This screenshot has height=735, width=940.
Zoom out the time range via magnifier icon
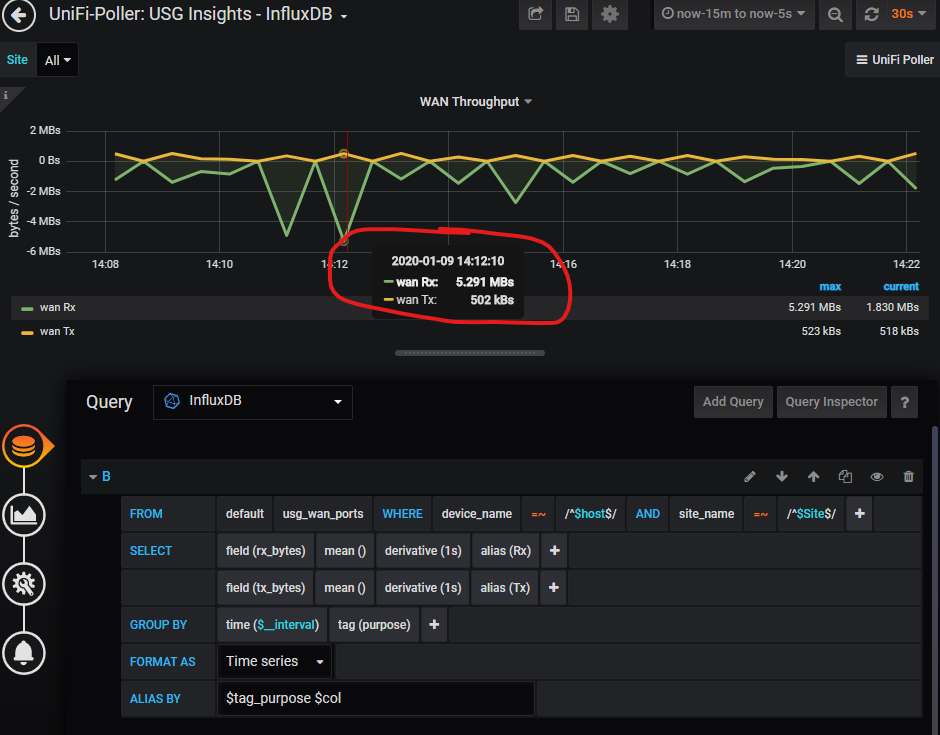tap(835, 14)
